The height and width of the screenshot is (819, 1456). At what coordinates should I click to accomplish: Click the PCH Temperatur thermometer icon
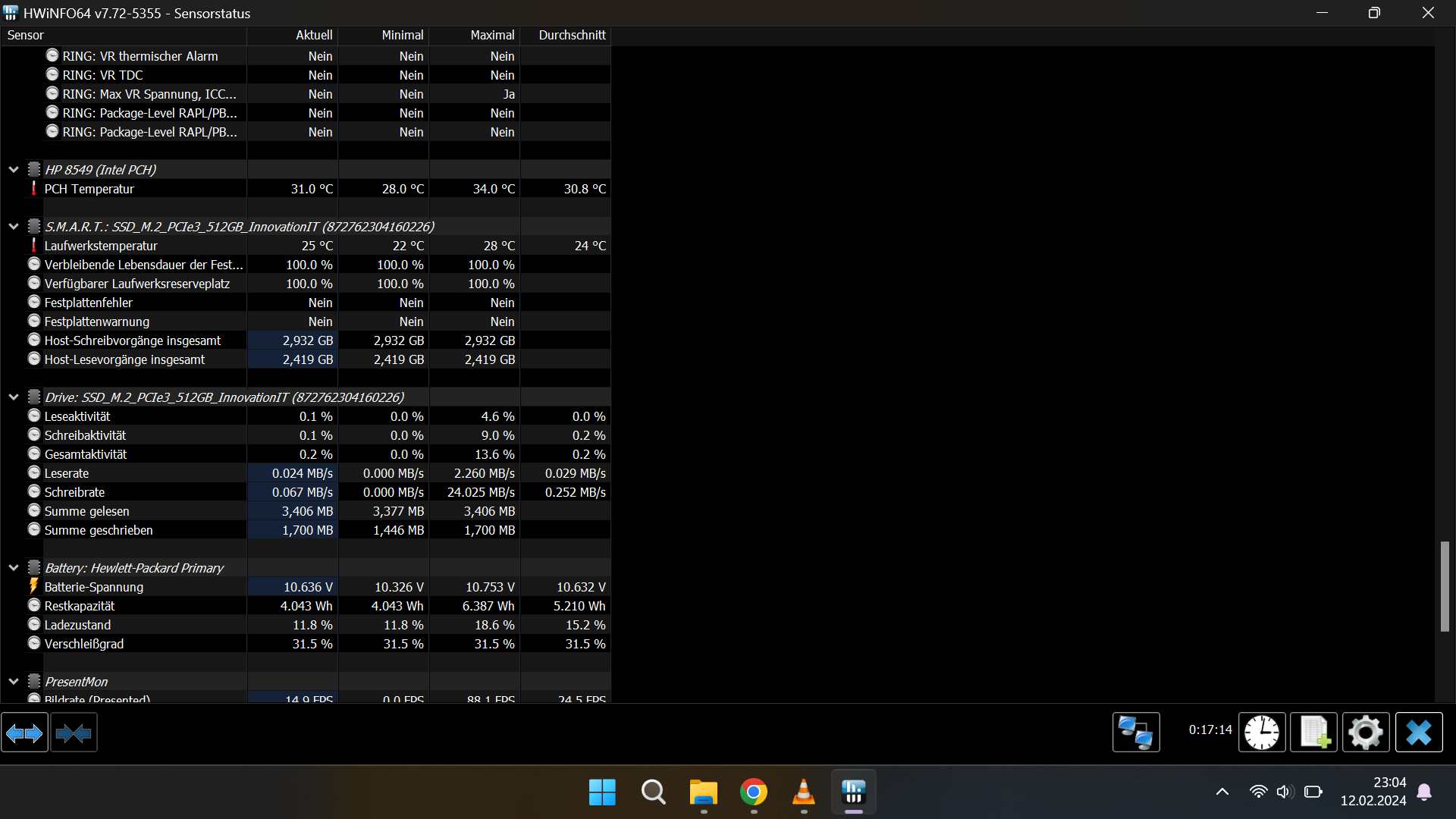pos(33,188)
